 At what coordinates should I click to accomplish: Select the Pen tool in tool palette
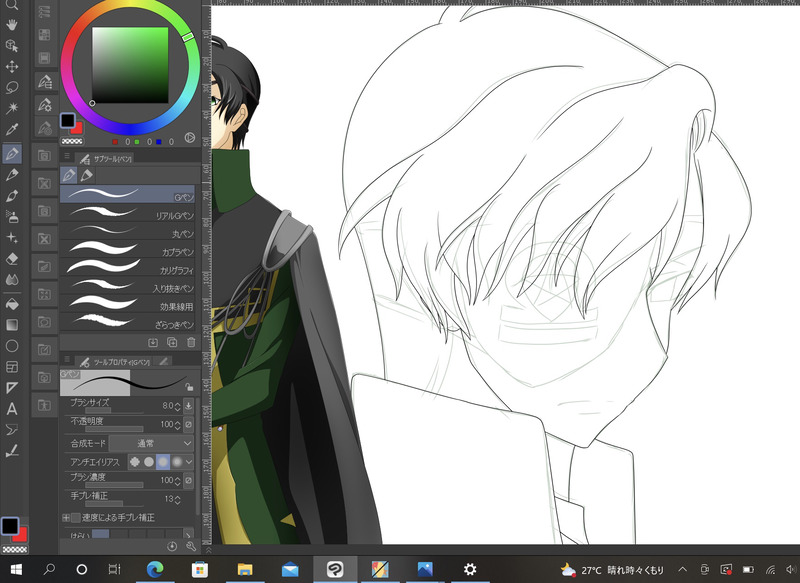(12, 153)
